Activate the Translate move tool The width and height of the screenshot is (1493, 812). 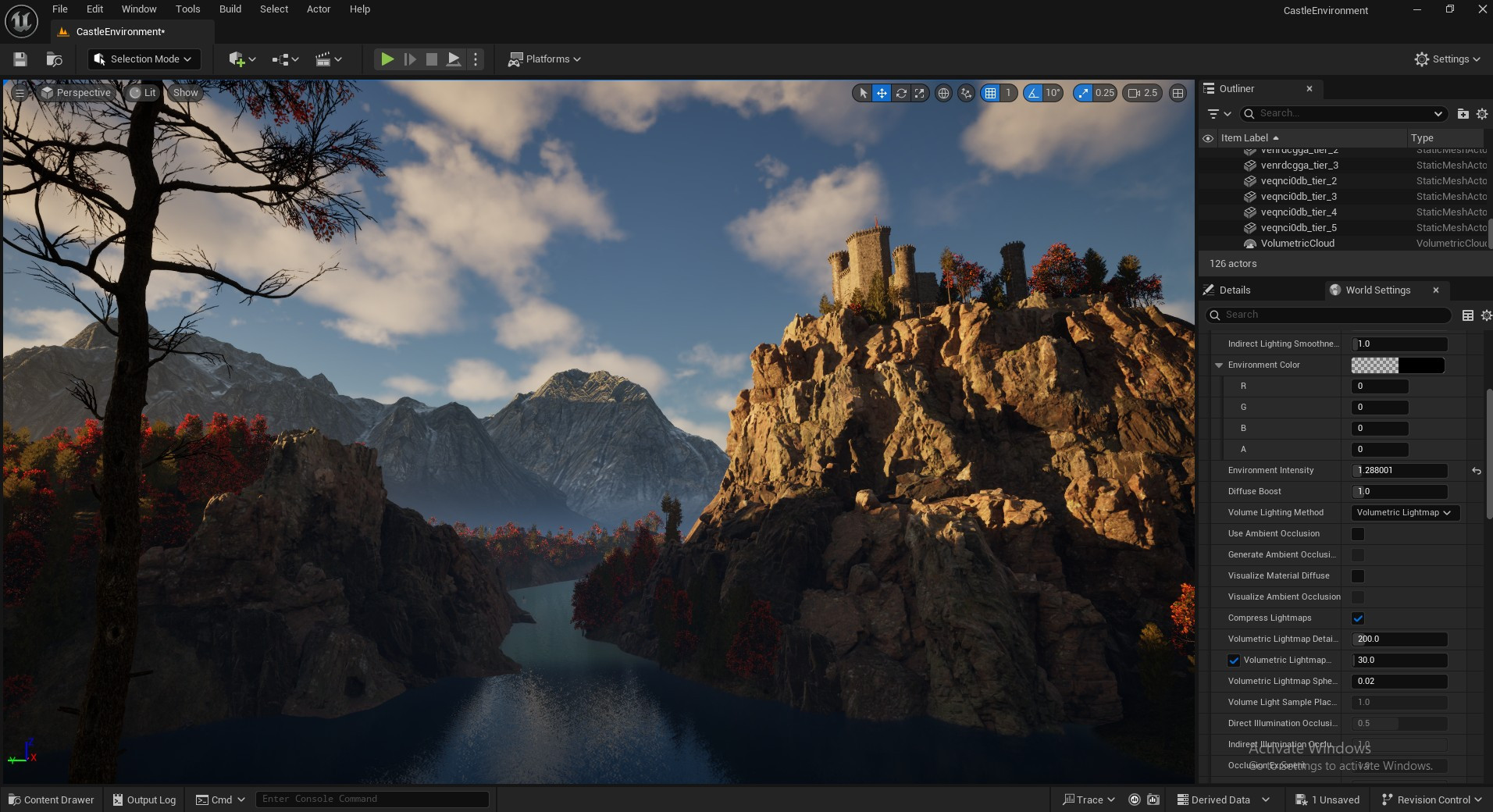(x=882, y=93)
